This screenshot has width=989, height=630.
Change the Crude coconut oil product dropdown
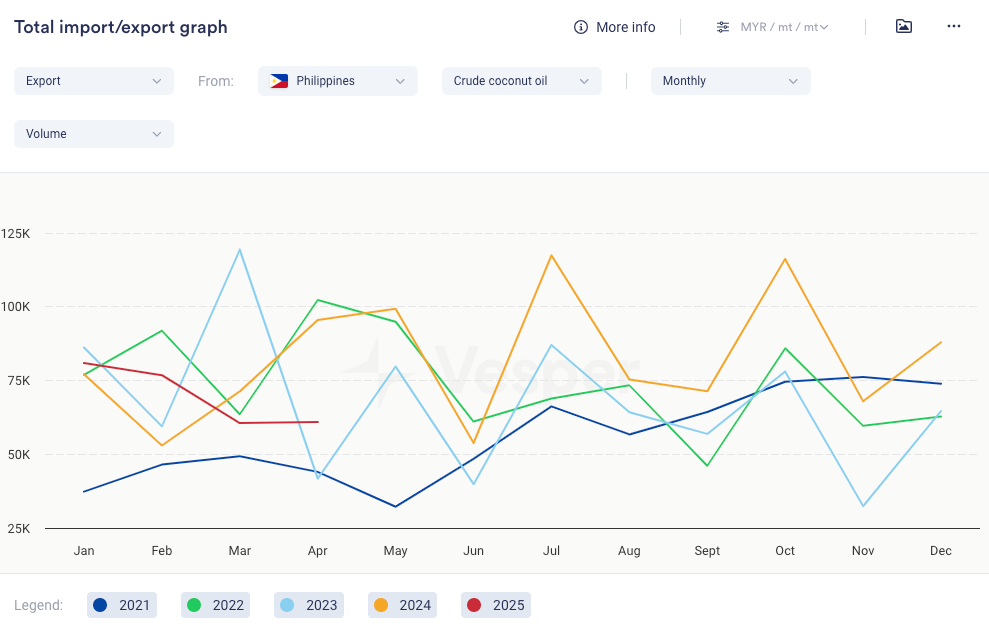coord(522,81)
